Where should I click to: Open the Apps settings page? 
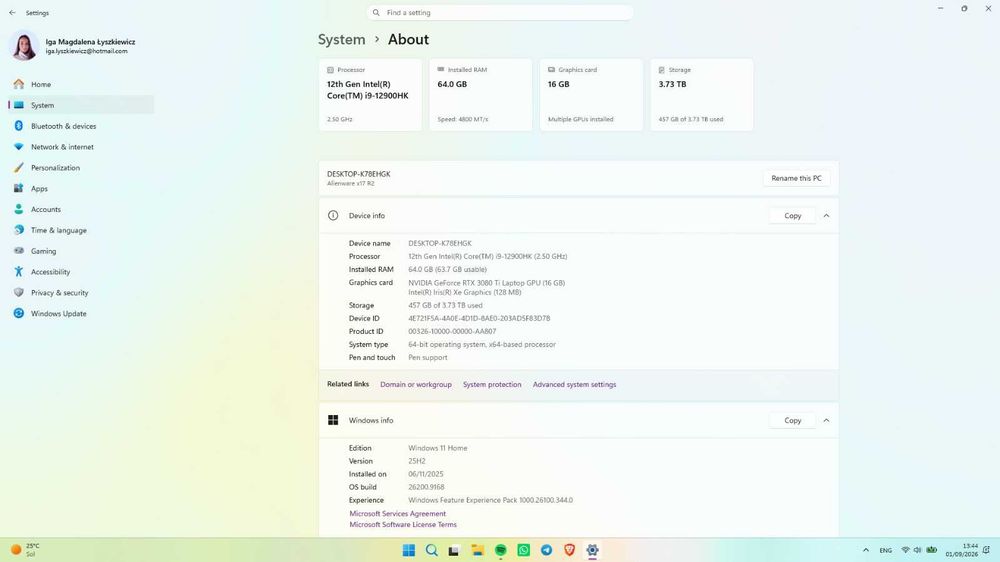81,189
